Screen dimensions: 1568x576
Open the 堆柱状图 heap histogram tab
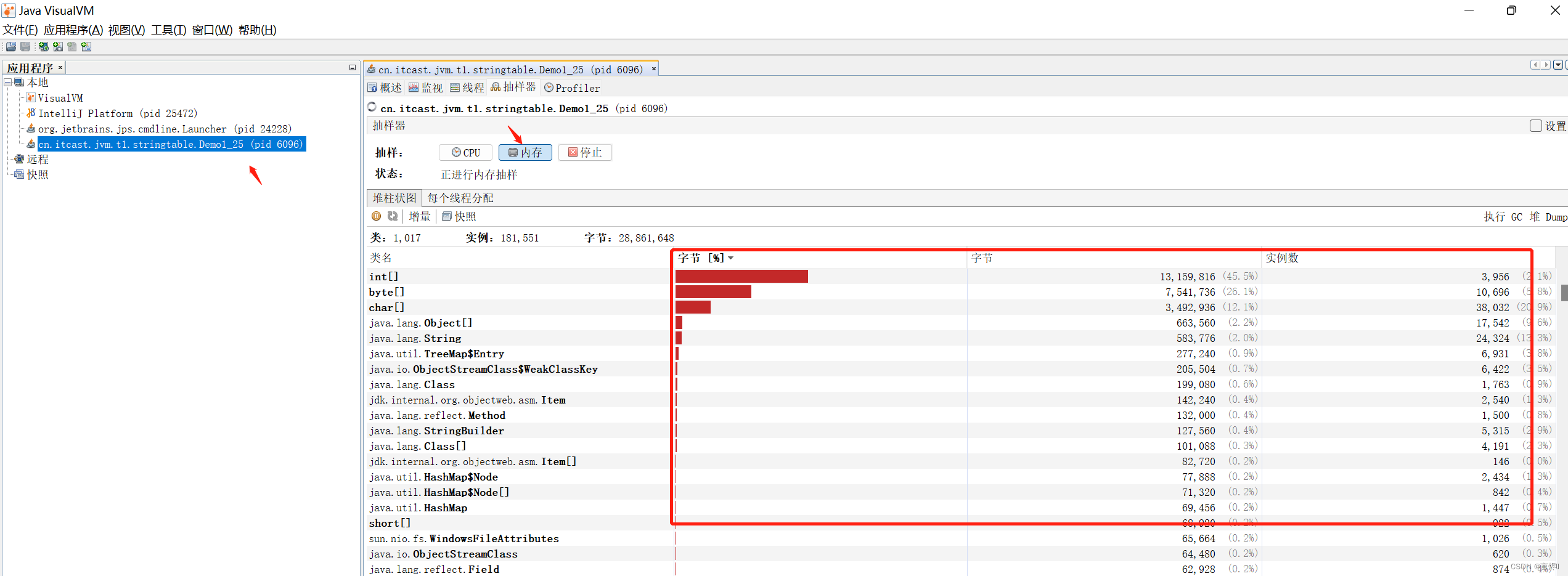pos(394,198)
